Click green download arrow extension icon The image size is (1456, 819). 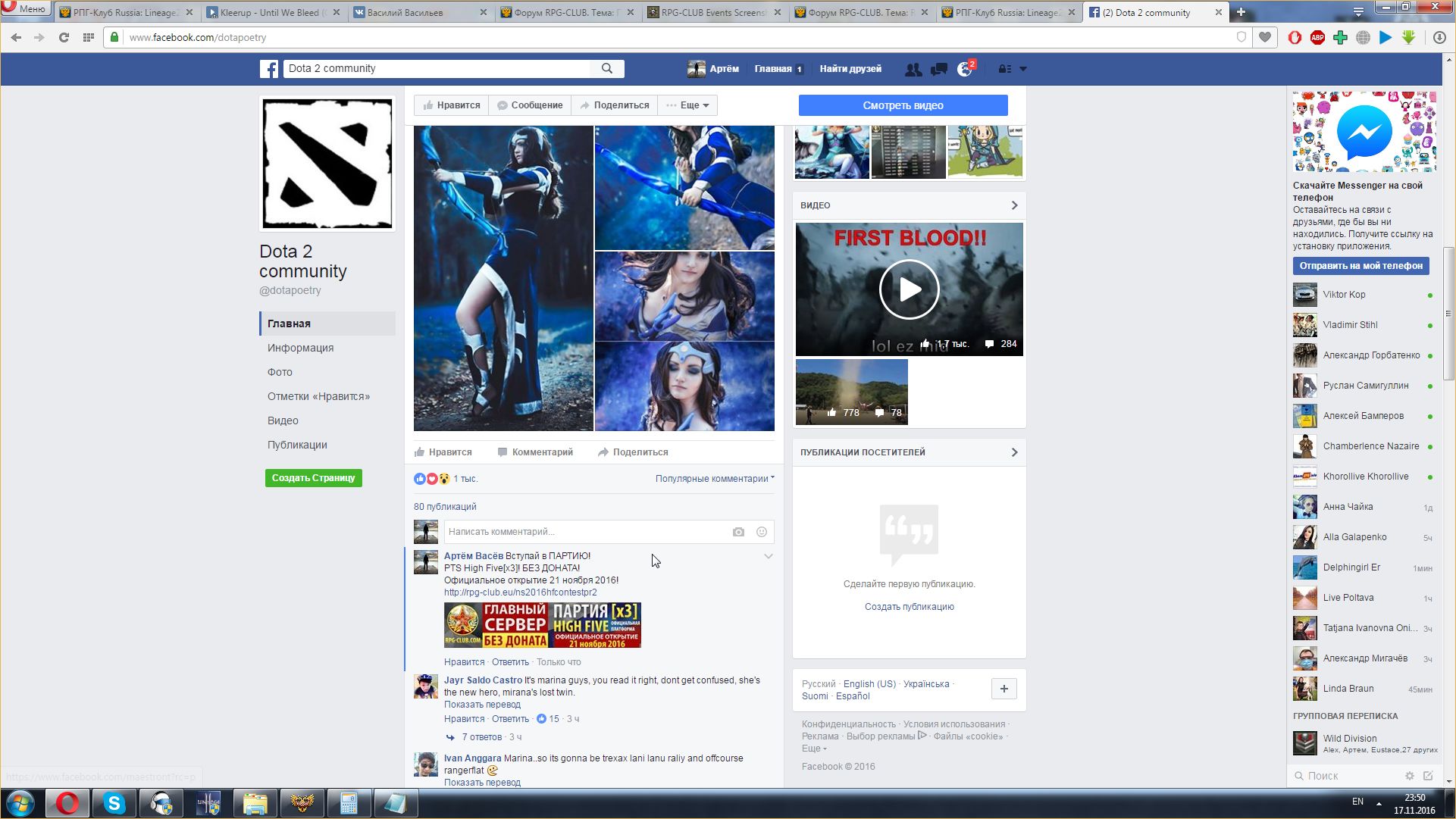coord(1409,37)
